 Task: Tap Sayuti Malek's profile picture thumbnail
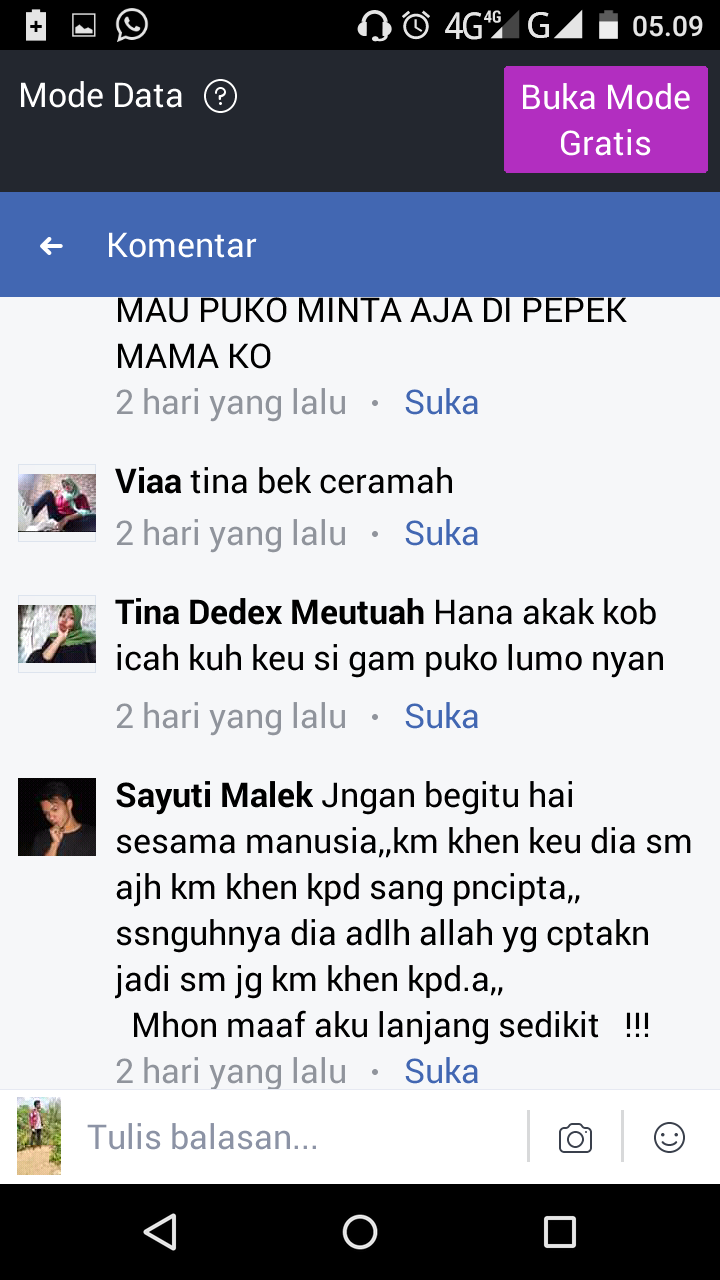coord(57,817)
